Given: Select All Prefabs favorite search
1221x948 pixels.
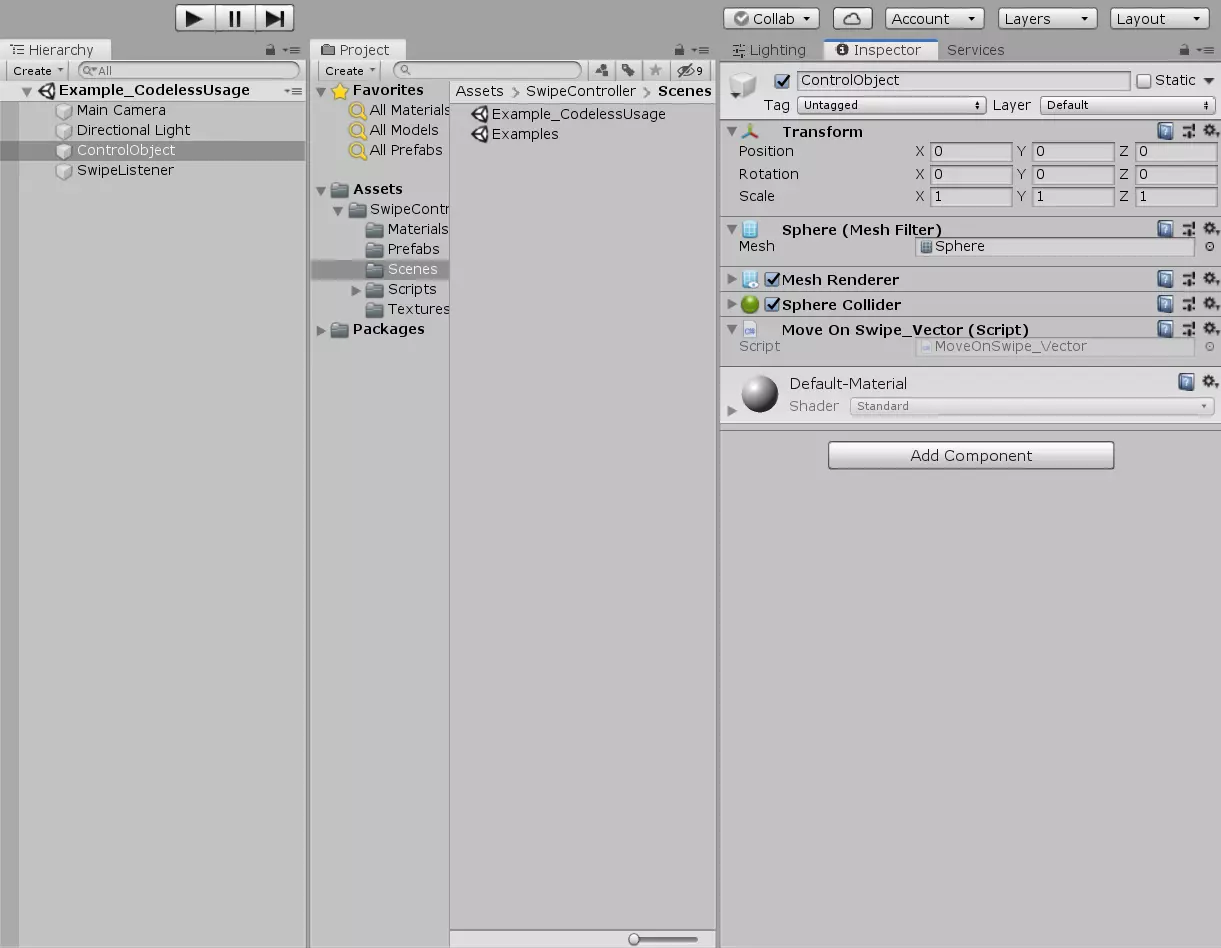Looking at the screenshot, I should pos(406,150).
